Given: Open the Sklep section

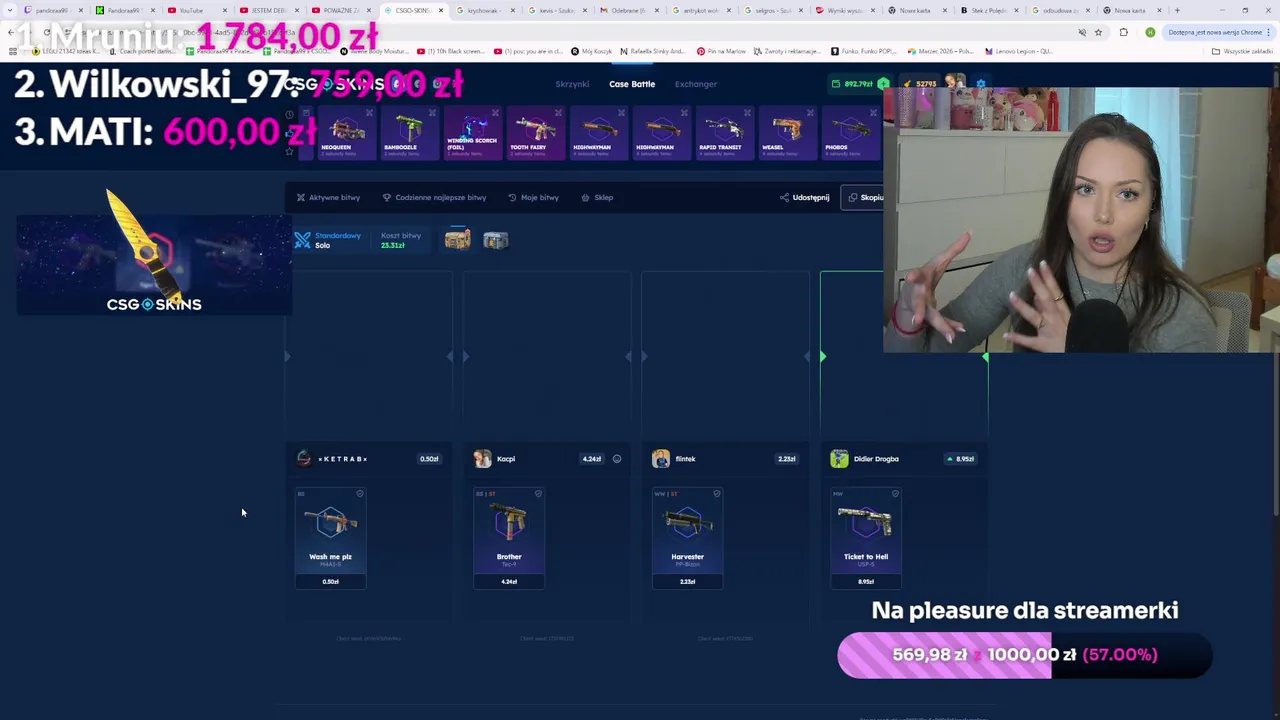Looking at the screenshot, I should tap(597, 197).
